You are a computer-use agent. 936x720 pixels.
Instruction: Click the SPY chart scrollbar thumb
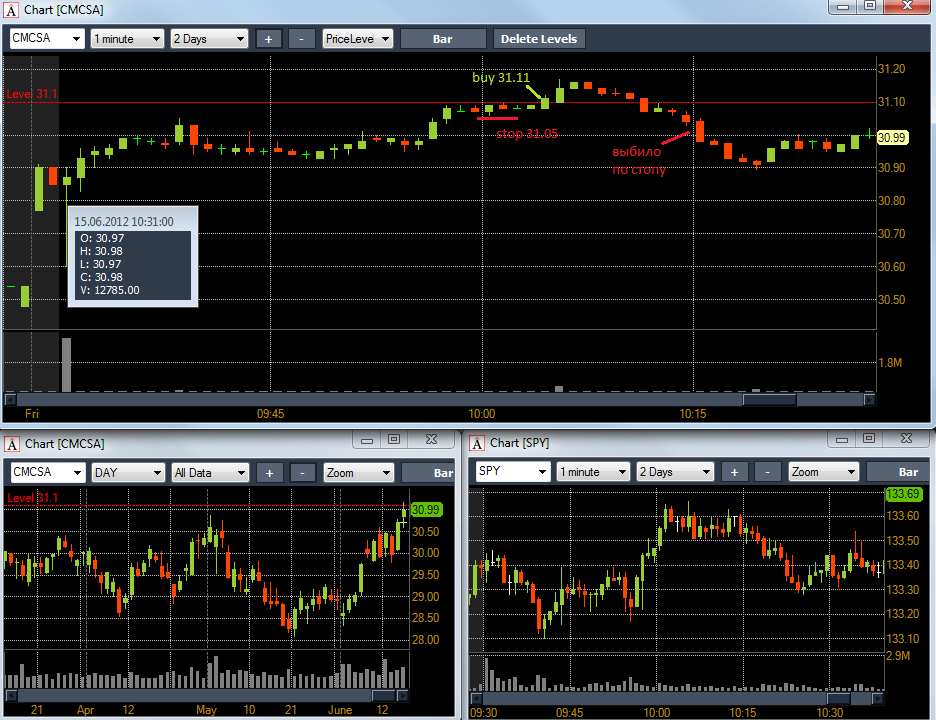coord(839,699)
